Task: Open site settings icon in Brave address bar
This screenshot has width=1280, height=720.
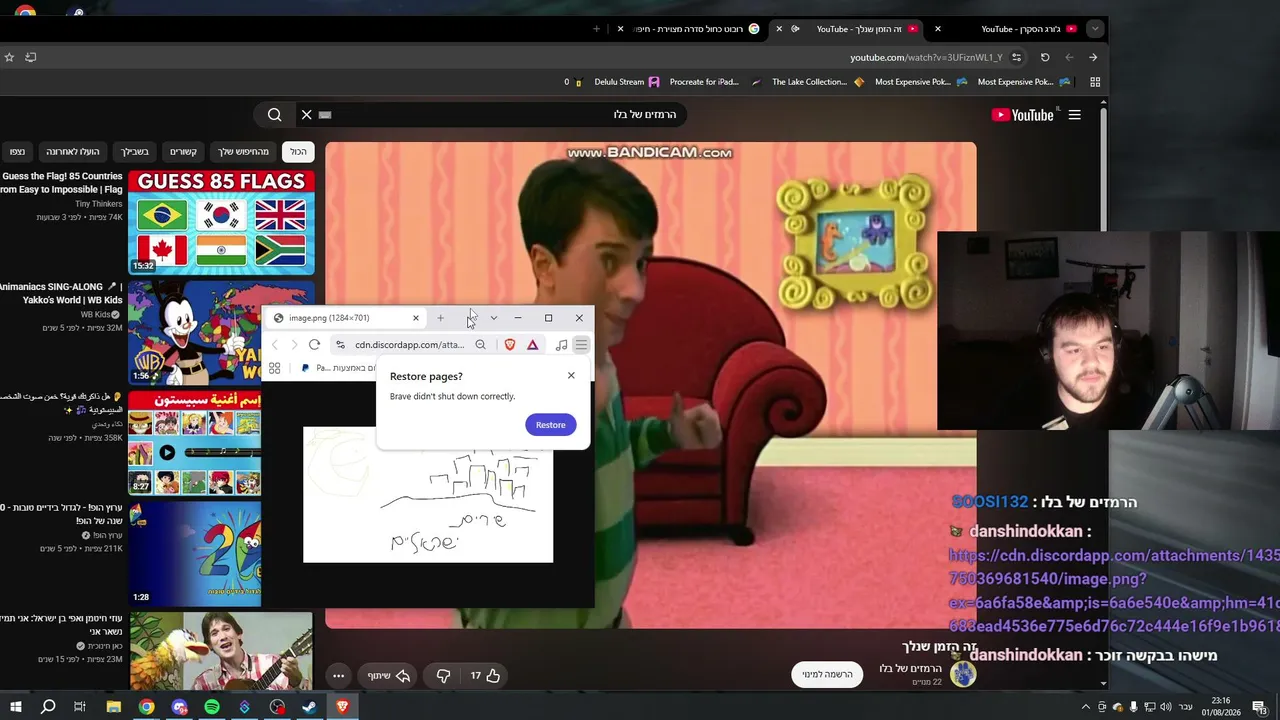Action: (341, 345)
